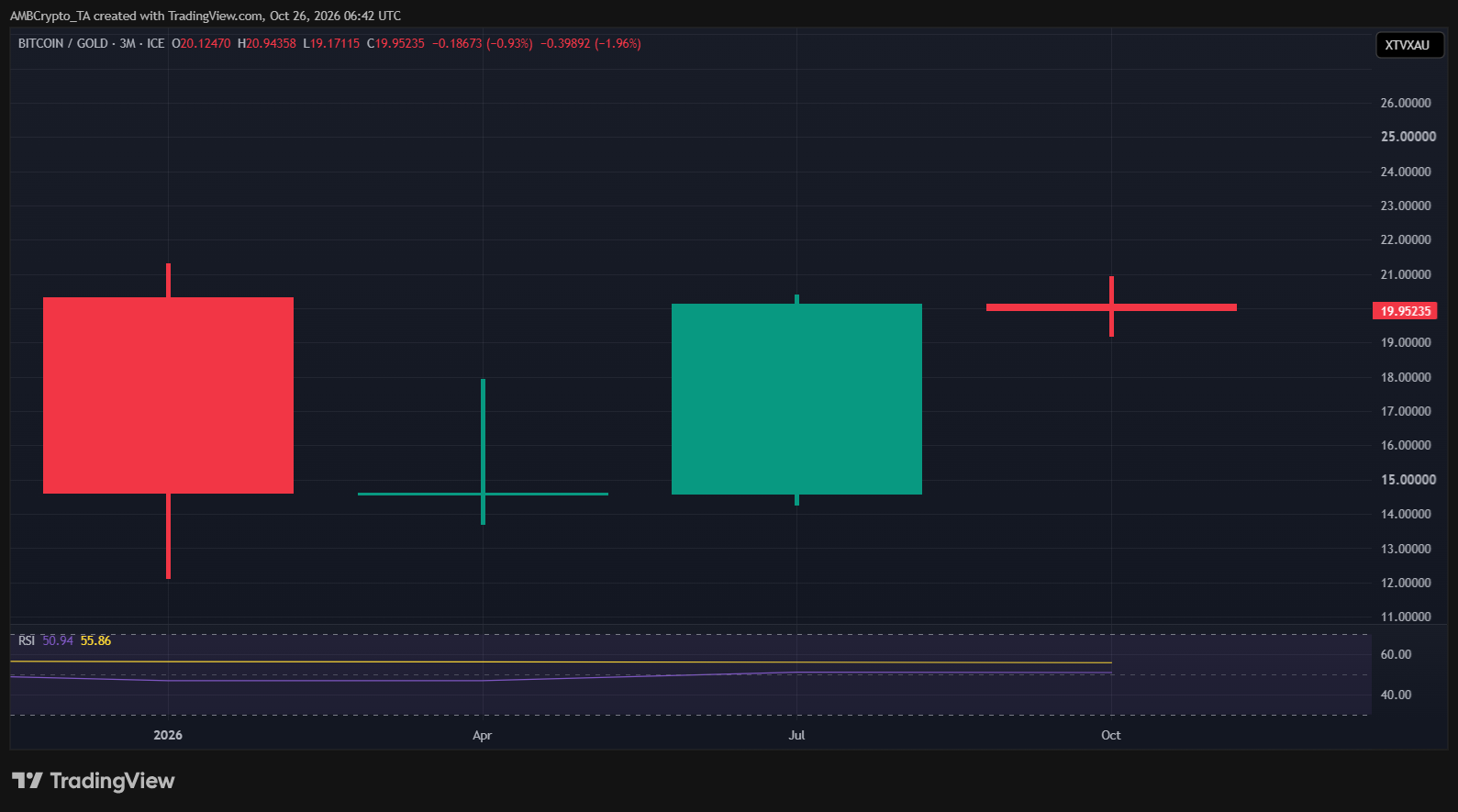Click the RSI moving average value 55.86
The height and width of the screenshot is (812, 1458).
point(95,640)
